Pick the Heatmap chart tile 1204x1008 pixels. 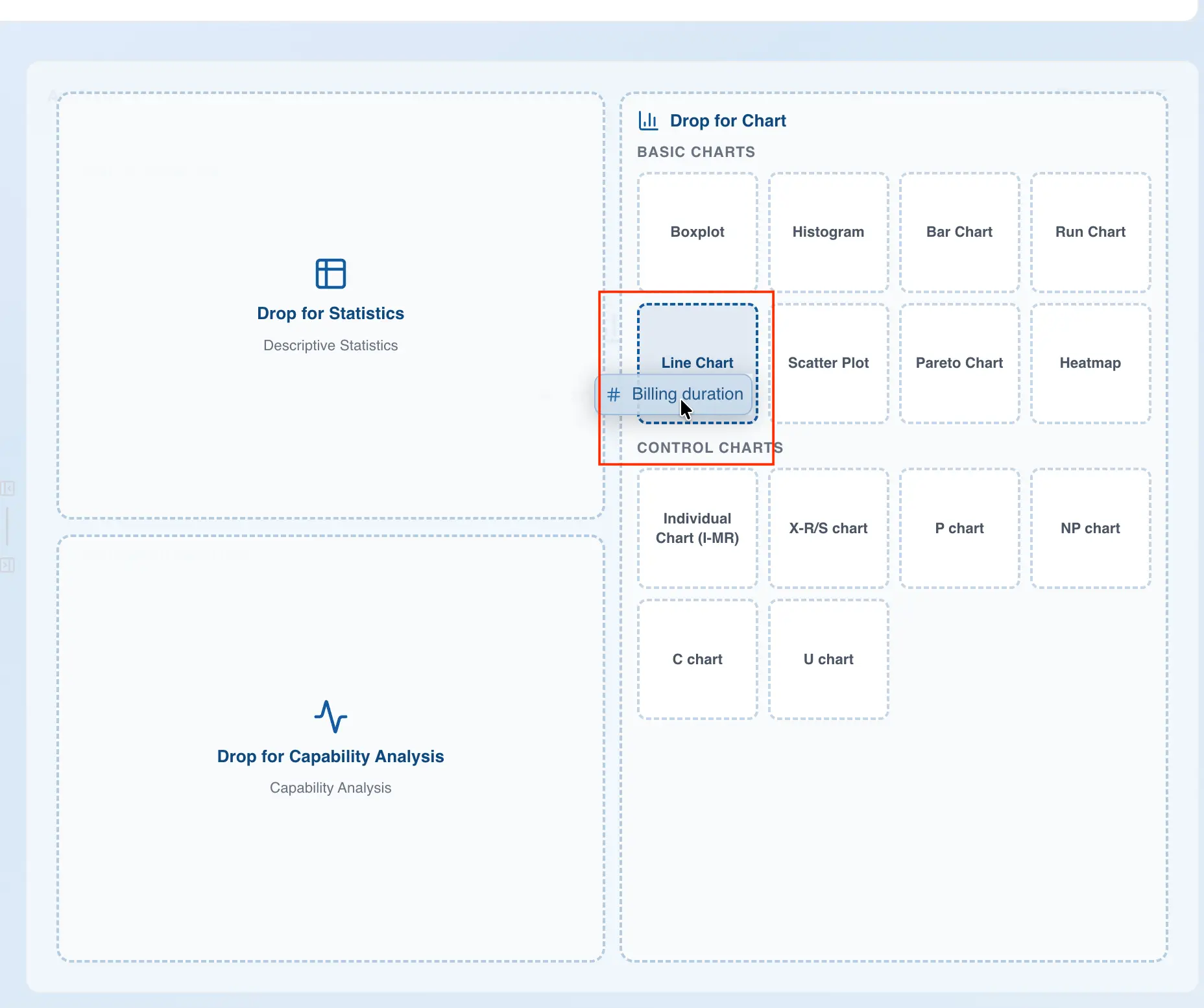(1089, 363)
